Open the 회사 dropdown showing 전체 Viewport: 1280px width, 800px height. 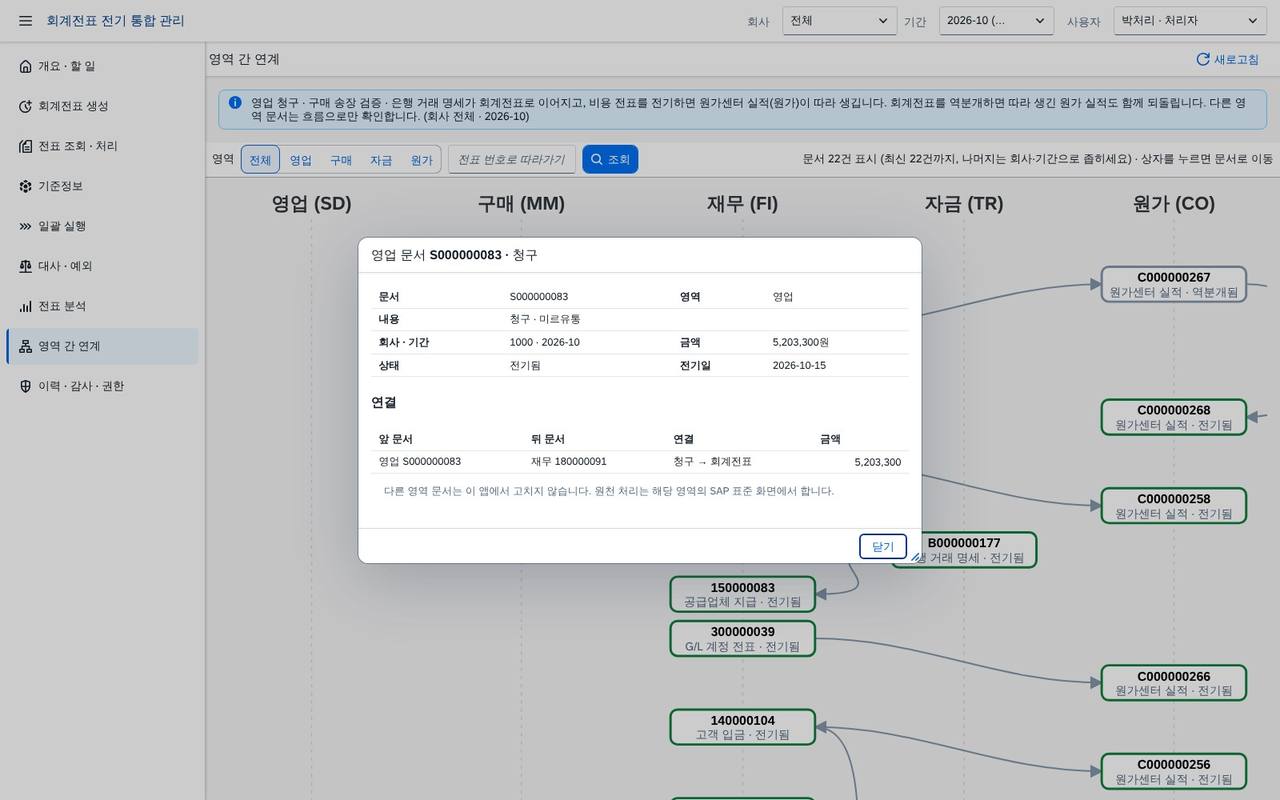839,21
